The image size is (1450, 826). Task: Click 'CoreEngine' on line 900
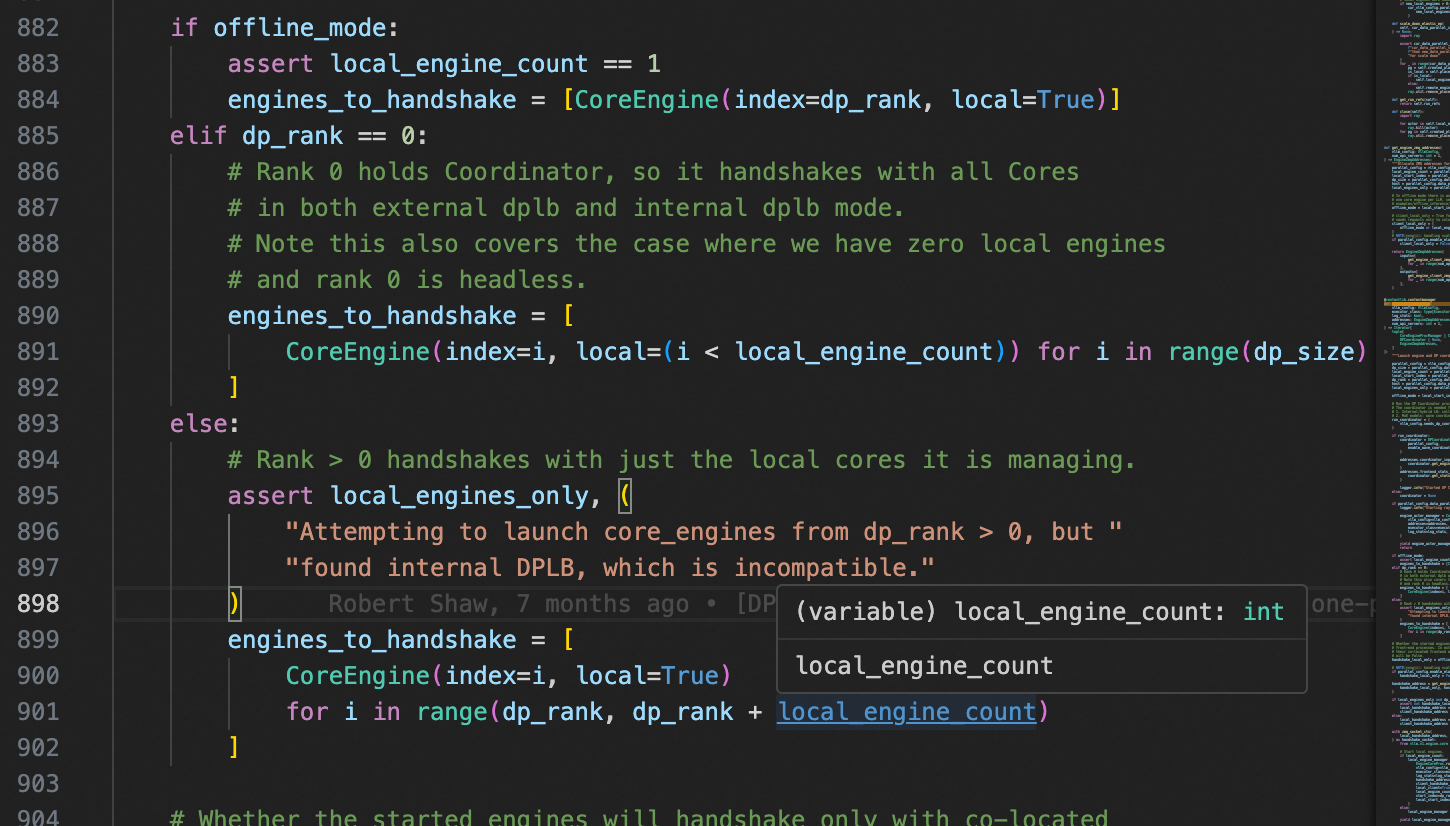(358, 675)
